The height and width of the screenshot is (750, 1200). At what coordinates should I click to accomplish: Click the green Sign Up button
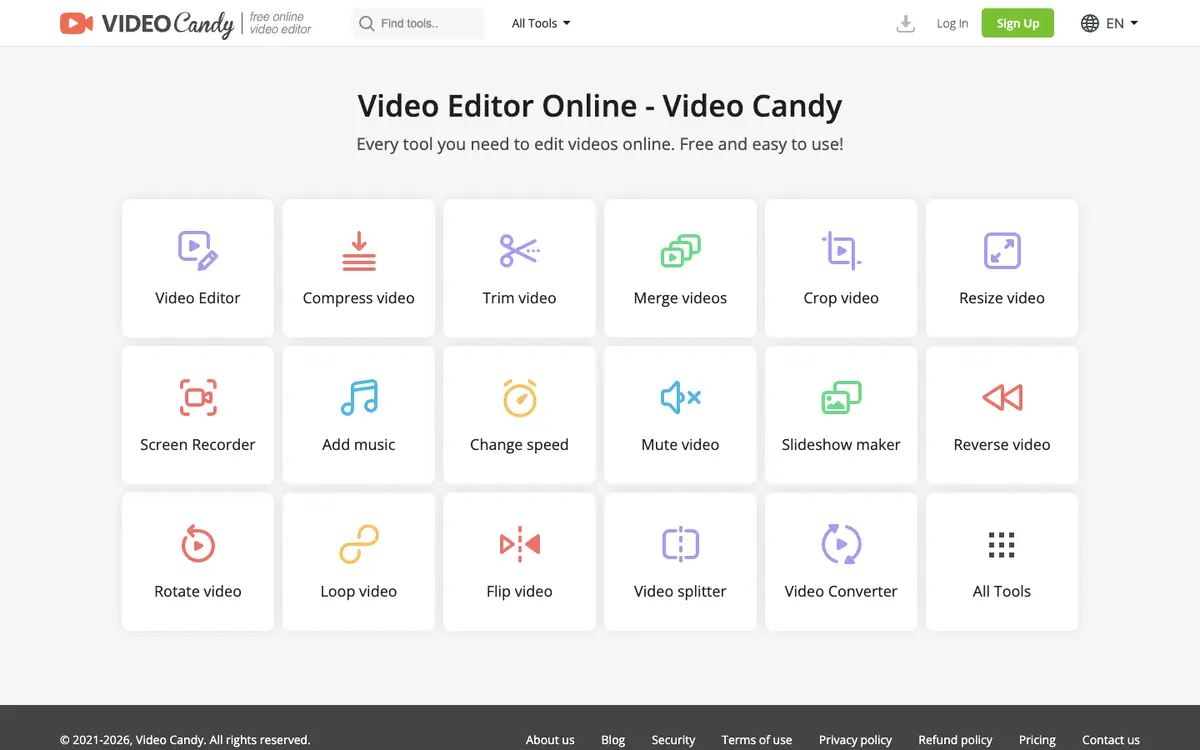(x=1018, y=23)
